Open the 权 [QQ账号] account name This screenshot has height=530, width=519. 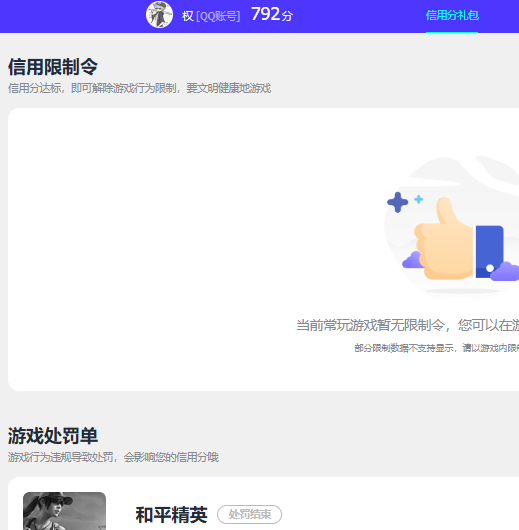click(x=211, y=16)
